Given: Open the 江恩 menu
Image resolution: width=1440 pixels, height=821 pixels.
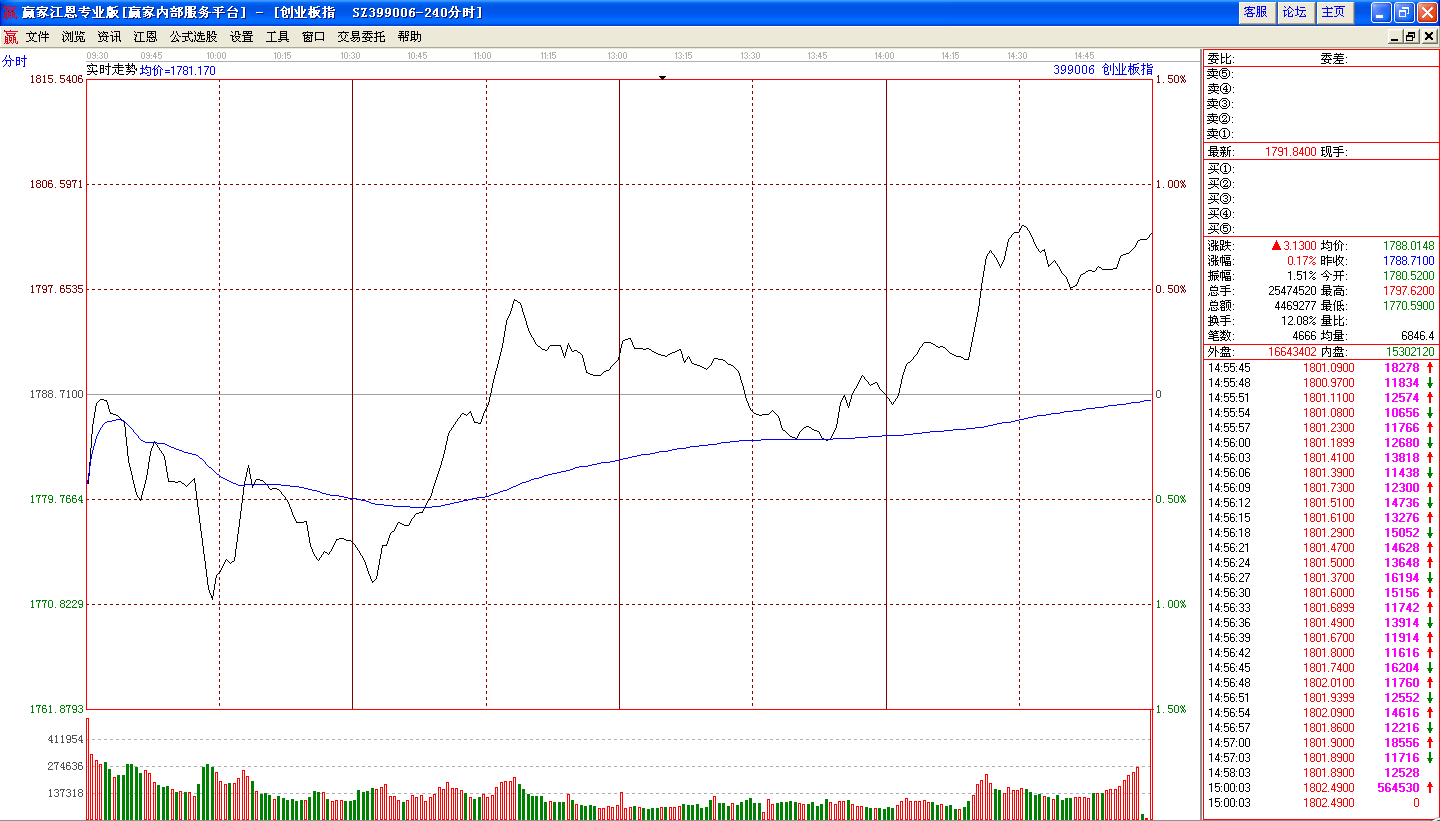Looking at the screenshot, I should click(145, 37).
